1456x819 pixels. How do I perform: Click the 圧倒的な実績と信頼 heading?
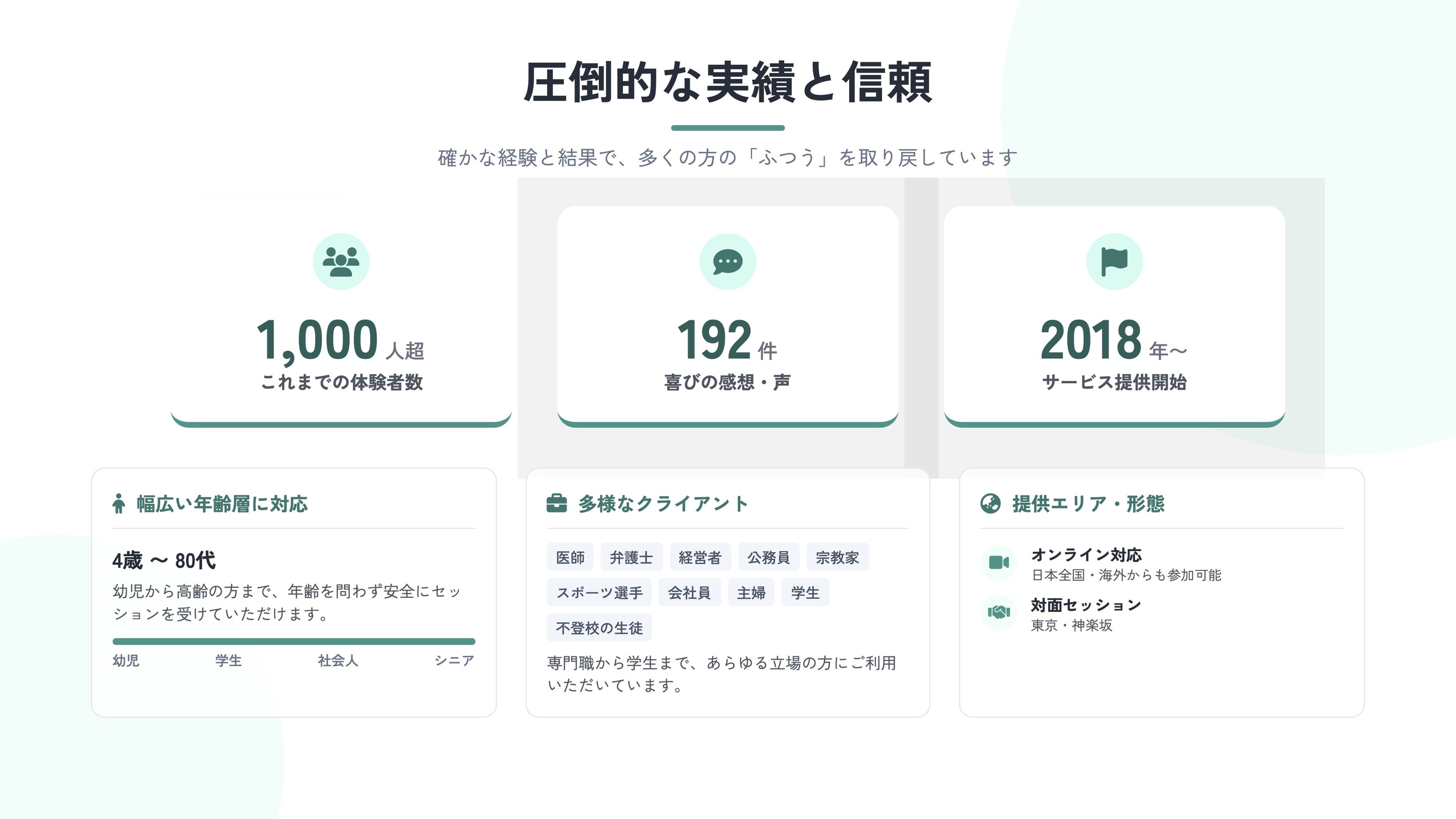point(727,83)
